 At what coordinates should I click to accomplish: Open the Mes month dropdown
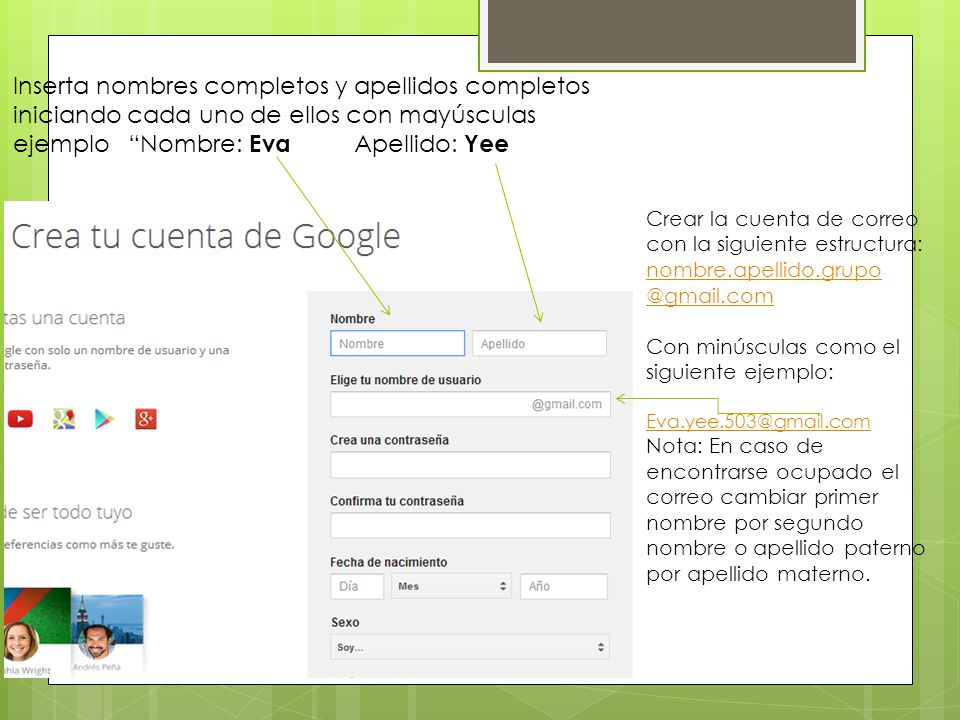click(x=451, y=586)
